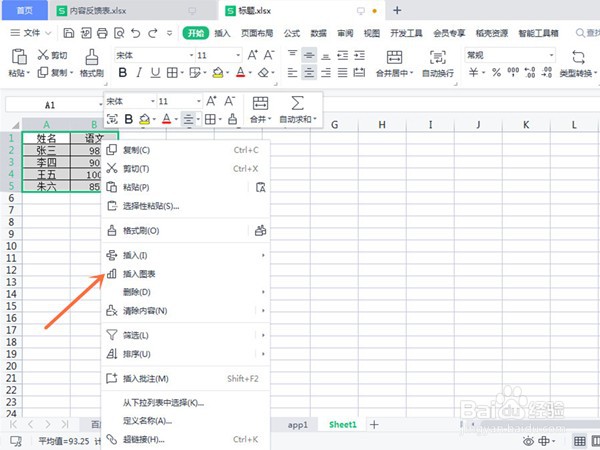Screen dimensions: 600x450
Task: Switch to the 页面布局 ribbon tab
Action: [257, 33]
